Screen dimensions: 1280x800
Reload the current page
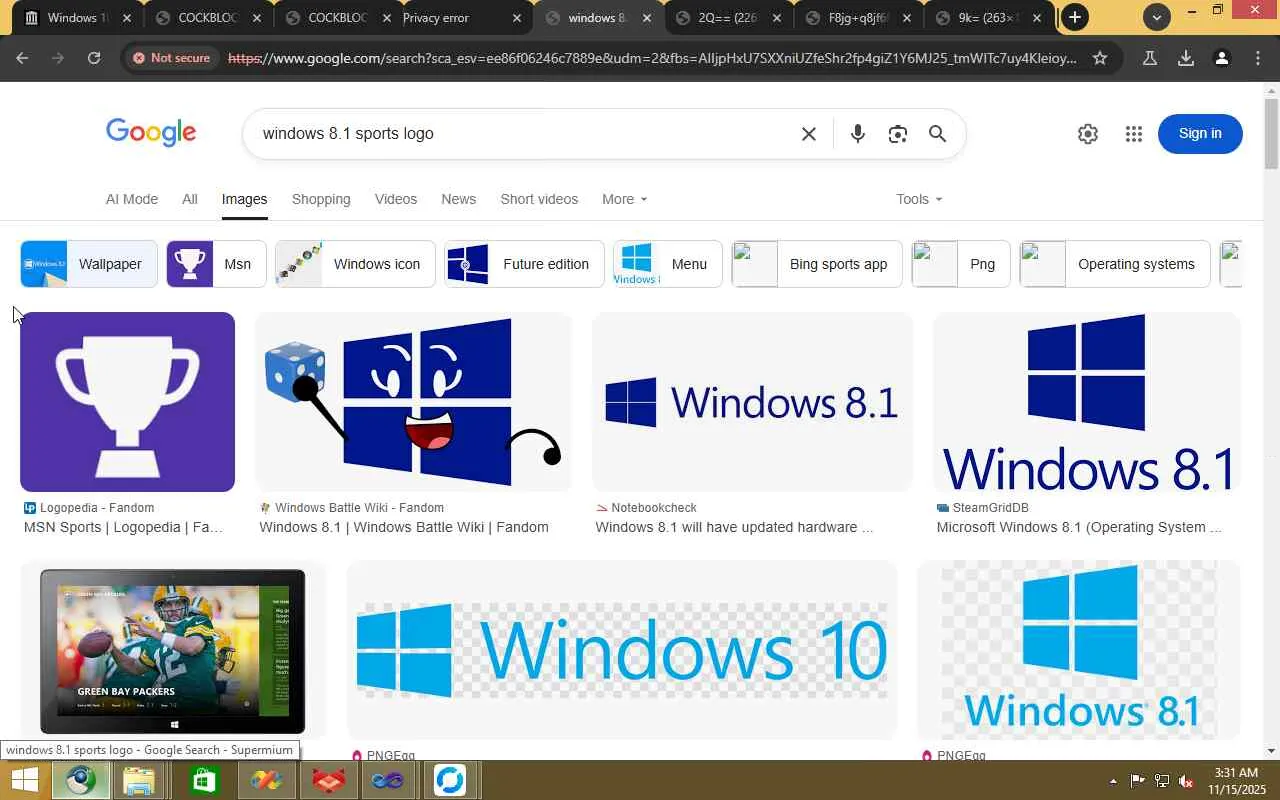click(94, 58)
